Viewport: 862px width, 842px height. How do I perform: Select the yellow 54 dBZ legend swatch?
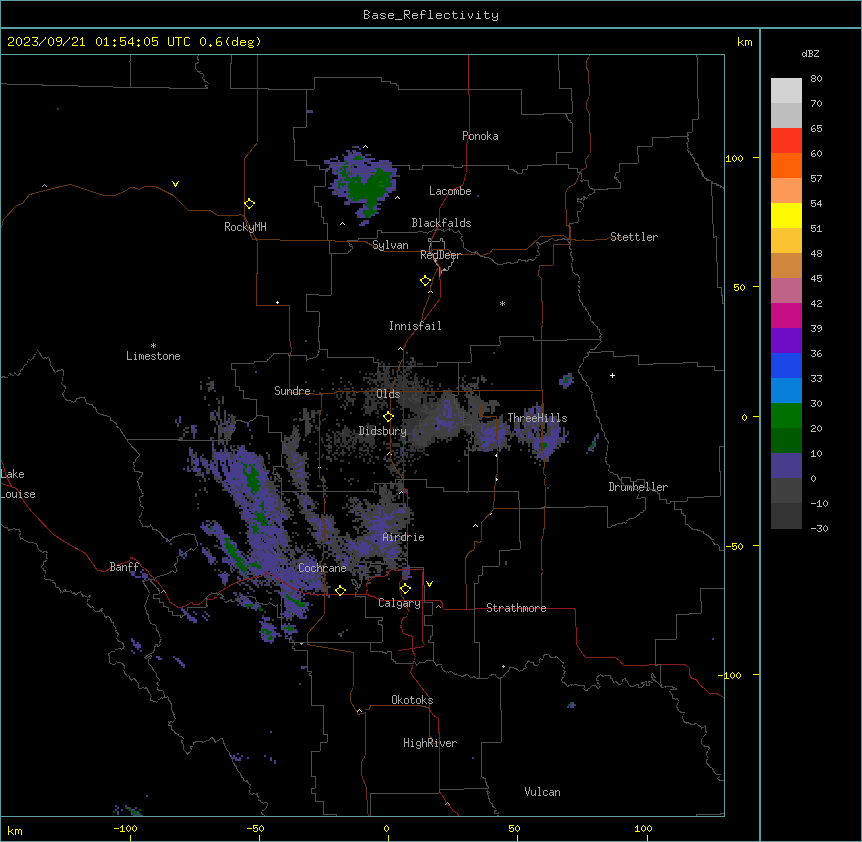coord(786,215)
